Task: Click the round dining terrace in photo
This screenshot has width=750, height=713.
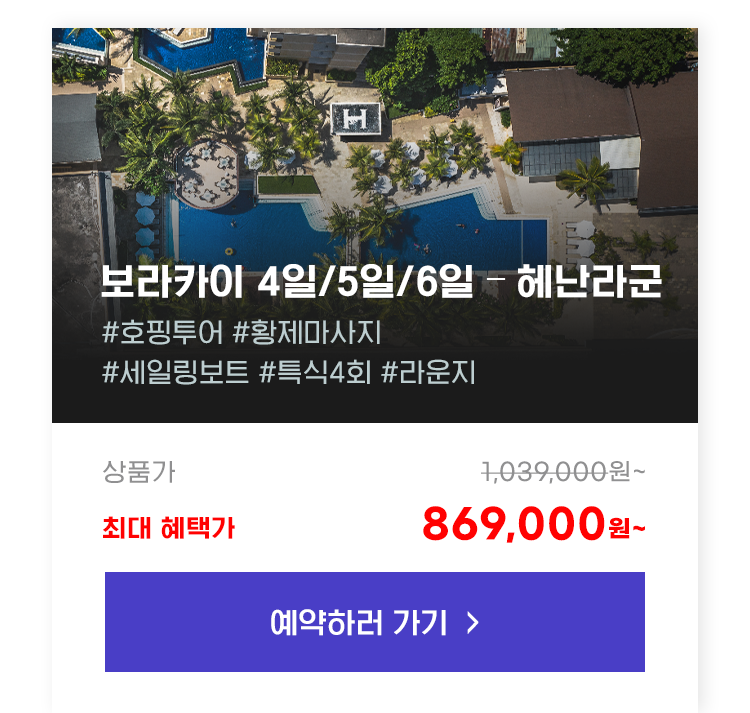Action: [x=207, y=176]
